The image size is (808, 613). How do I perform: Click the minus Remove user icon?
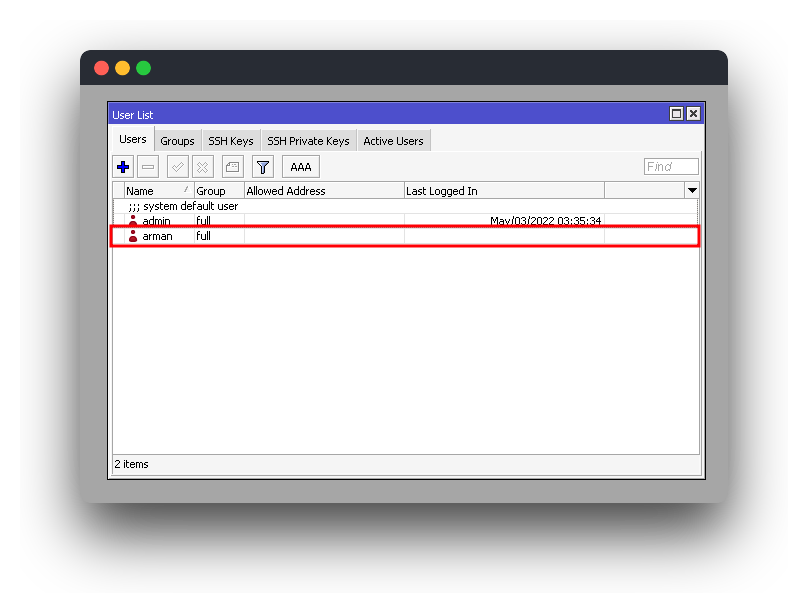[148, 167]
